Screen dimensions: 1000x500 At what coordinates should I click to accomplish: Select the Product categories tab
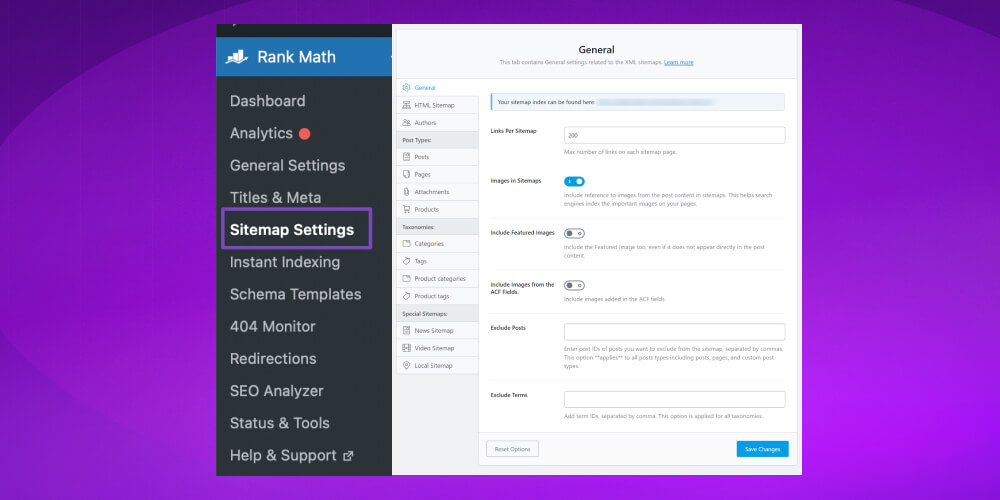437,279
